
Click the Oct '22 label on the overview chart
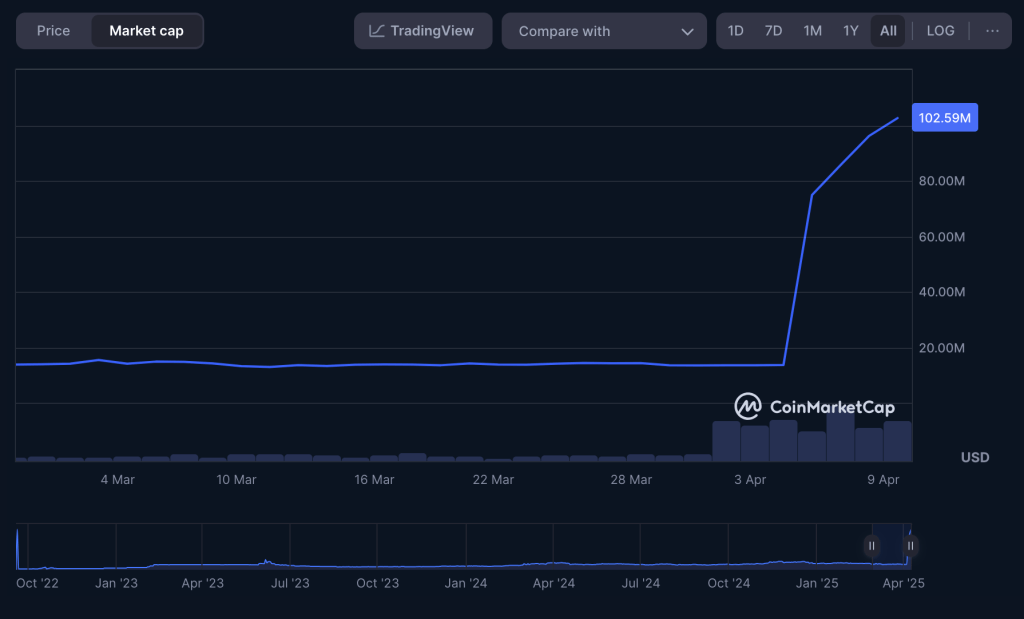(37, 582)
